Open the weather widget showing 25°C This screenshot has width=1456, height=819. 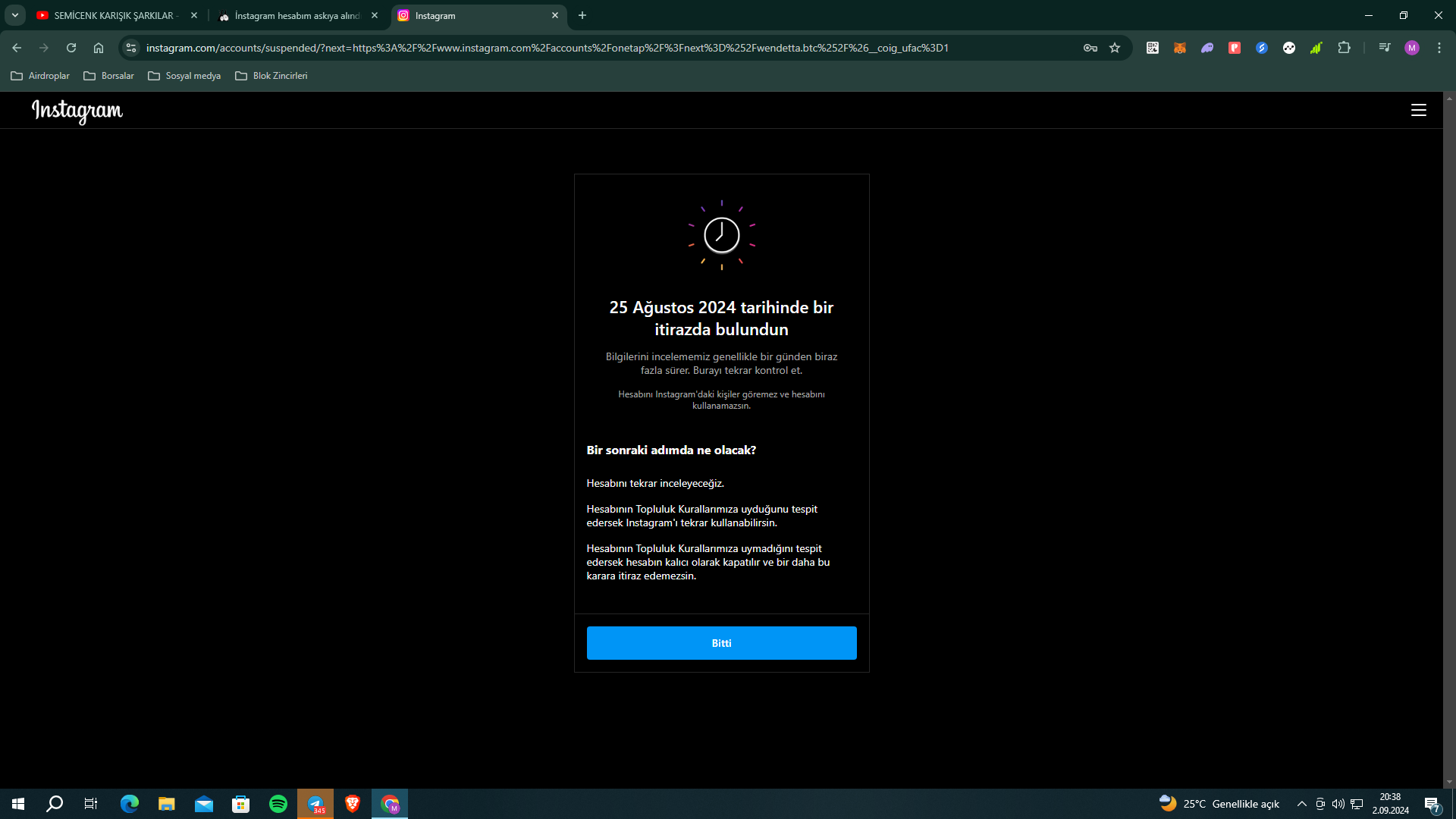(x=1219, y=804)
